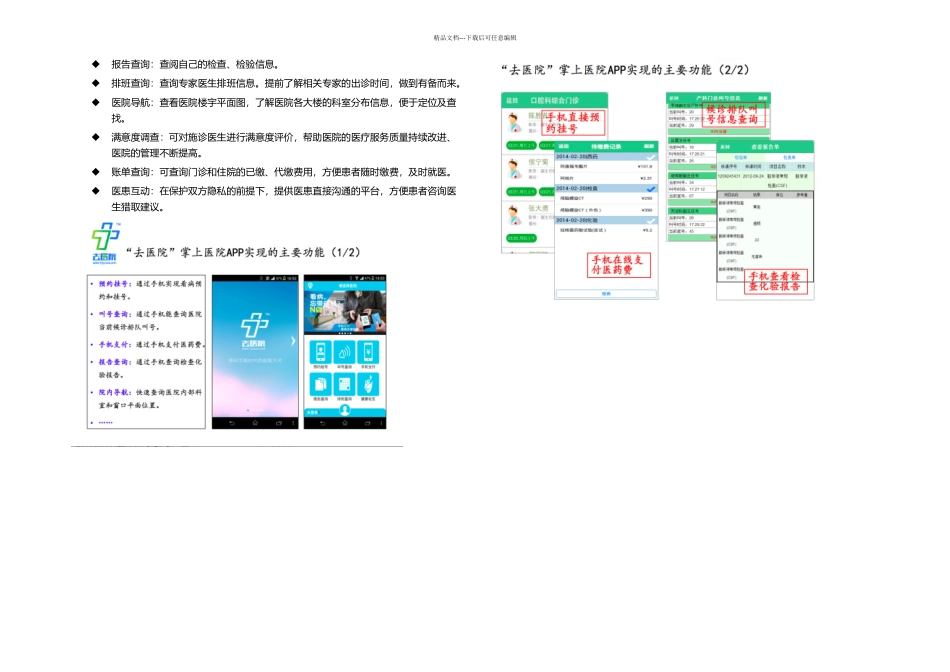Click the red label 候诊排队叫号信息查询
This screenshot has width=950, height=672.
click(x=734, y=115)
